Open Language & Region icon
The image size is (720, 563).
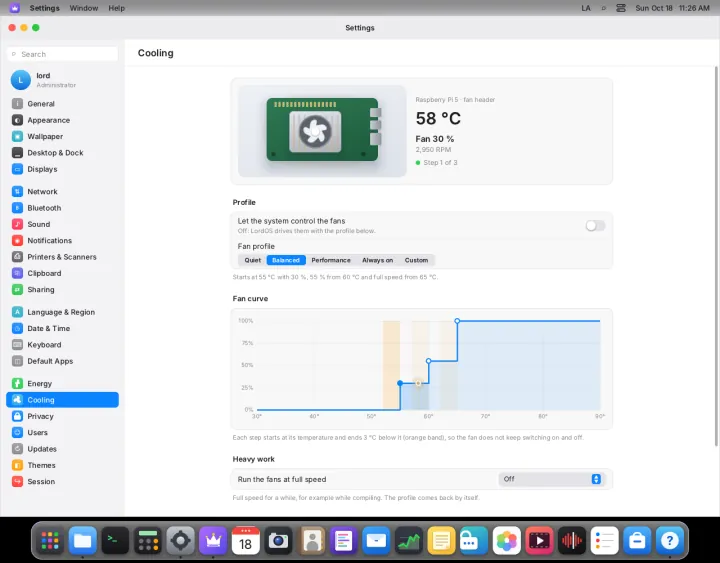tap(17, 312)
